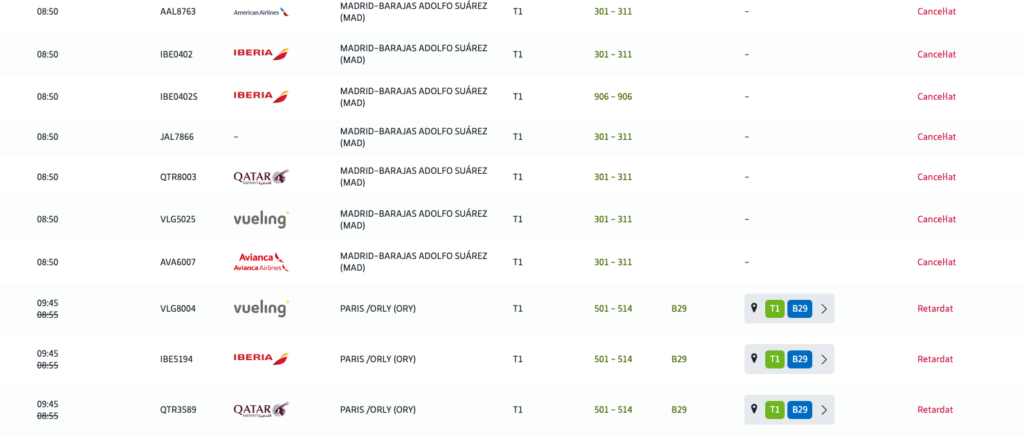Open flight code JAL7866
Screen dimensions: 1024x446
(177, 137)
